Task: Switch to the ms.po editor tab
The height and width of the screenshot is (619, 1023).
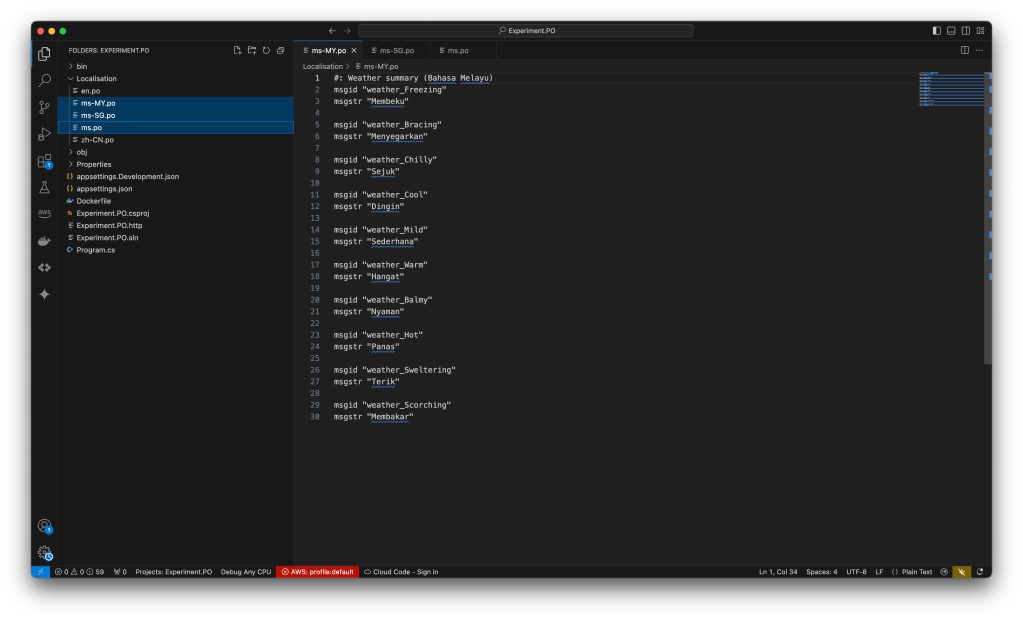Action: [457, 50]
